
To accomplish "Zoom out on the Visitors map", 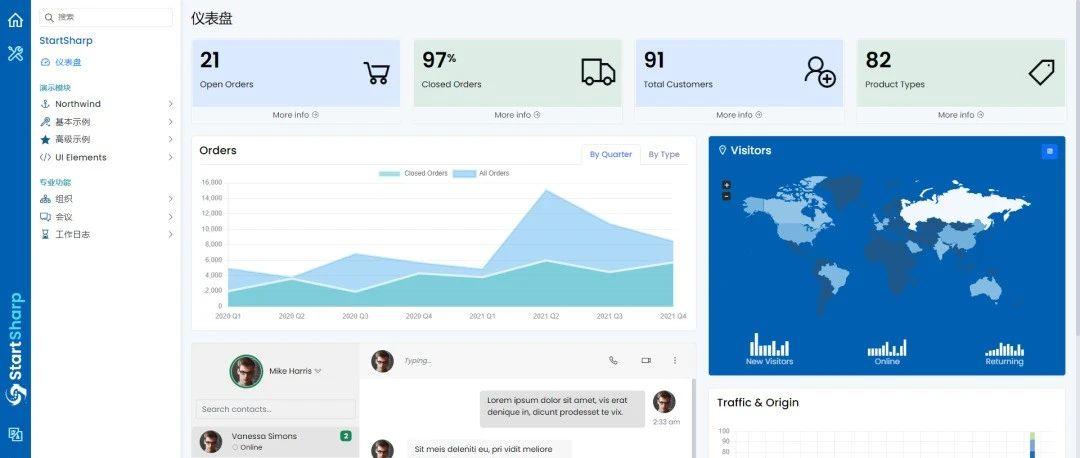I will coord(726,196).
